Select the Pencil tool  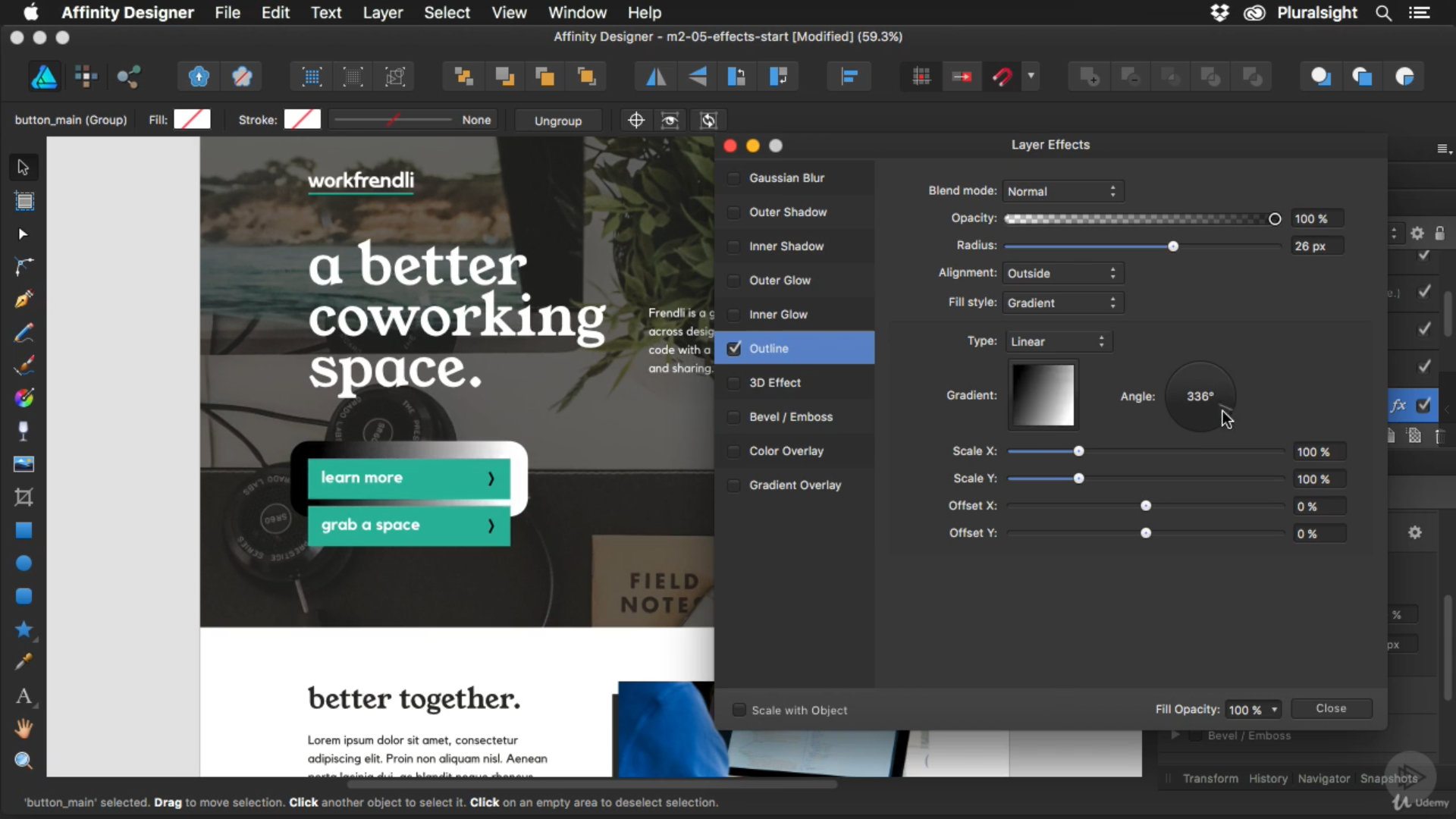pyautogui.click(x=24, y=332)
